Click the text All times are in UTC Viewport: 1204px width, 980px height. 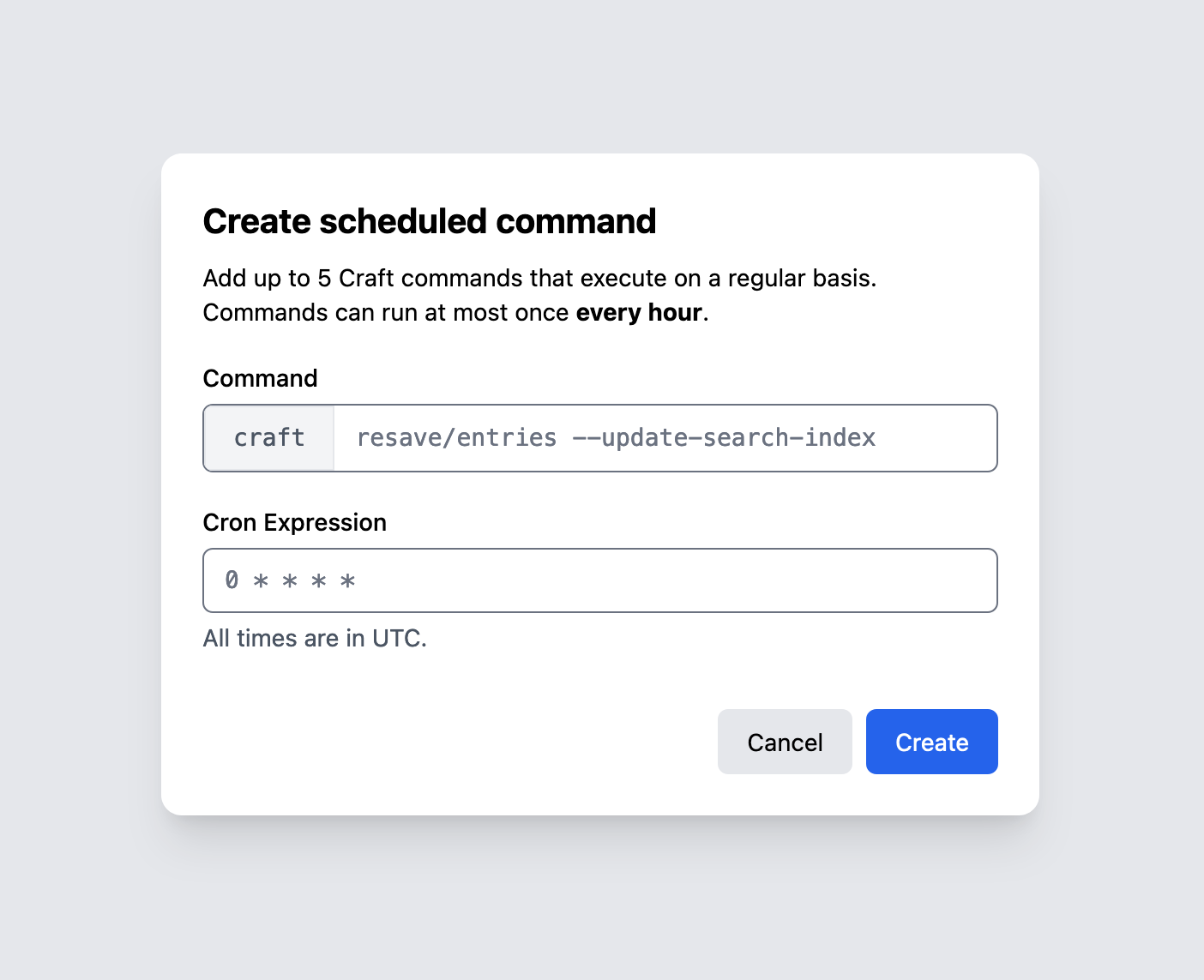[314, 638]
